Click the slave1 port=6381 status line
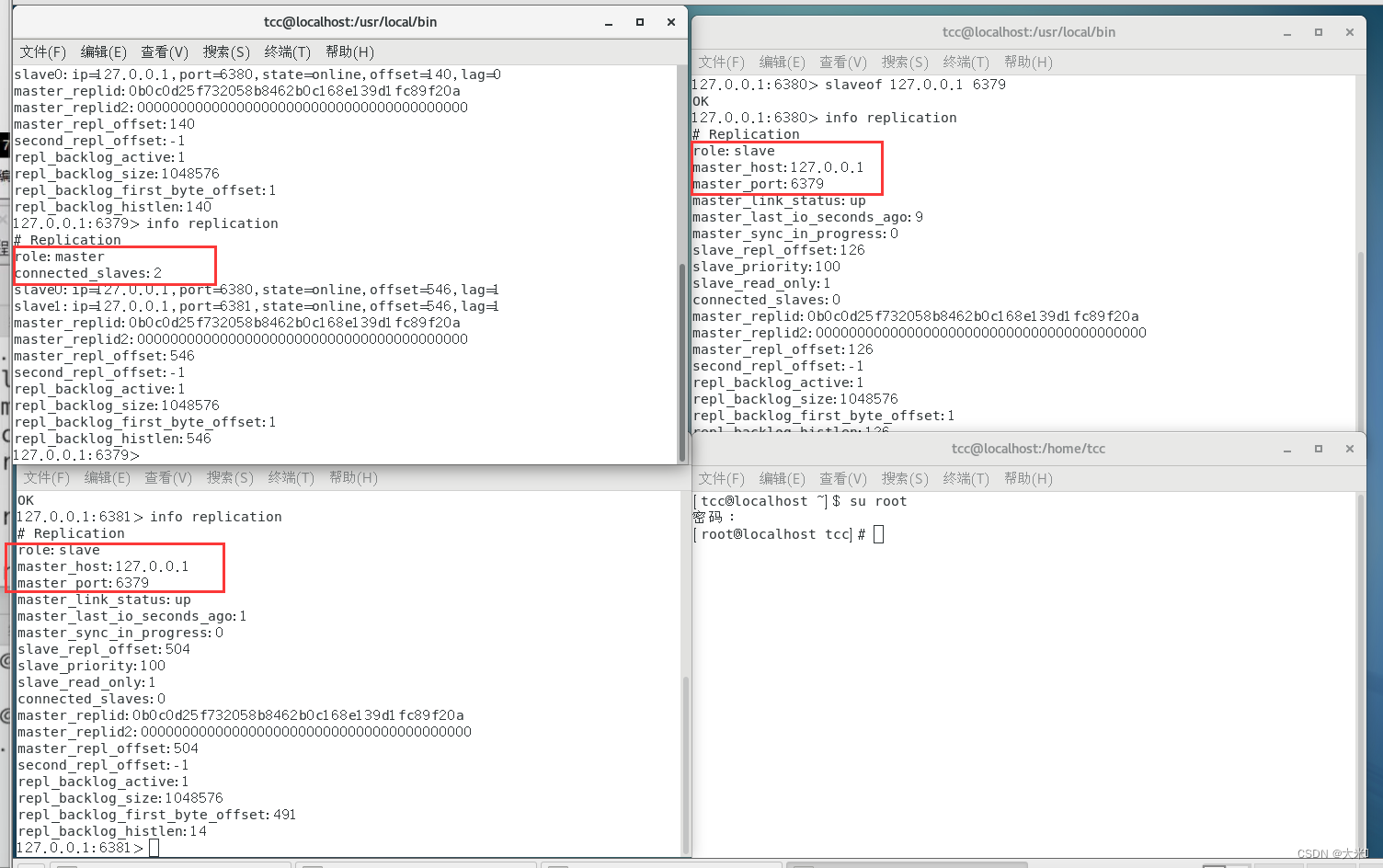Viewport: 1383px width, 868px height. [257, 306]
